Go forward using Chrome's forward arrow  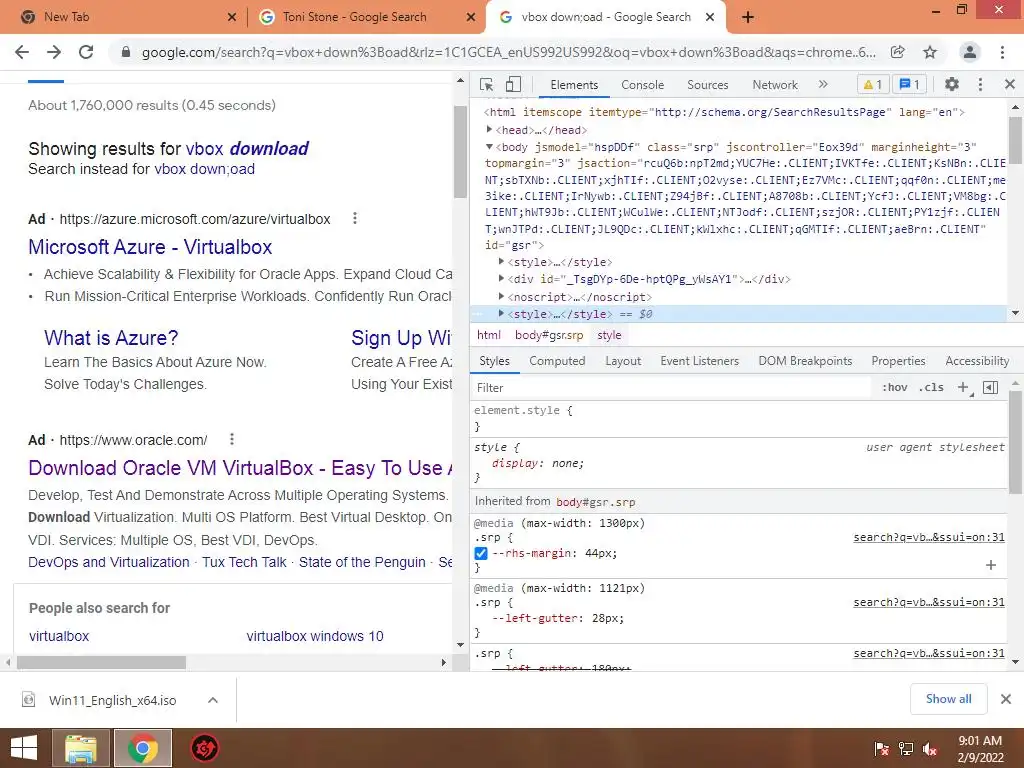click(x=54, y=52)
